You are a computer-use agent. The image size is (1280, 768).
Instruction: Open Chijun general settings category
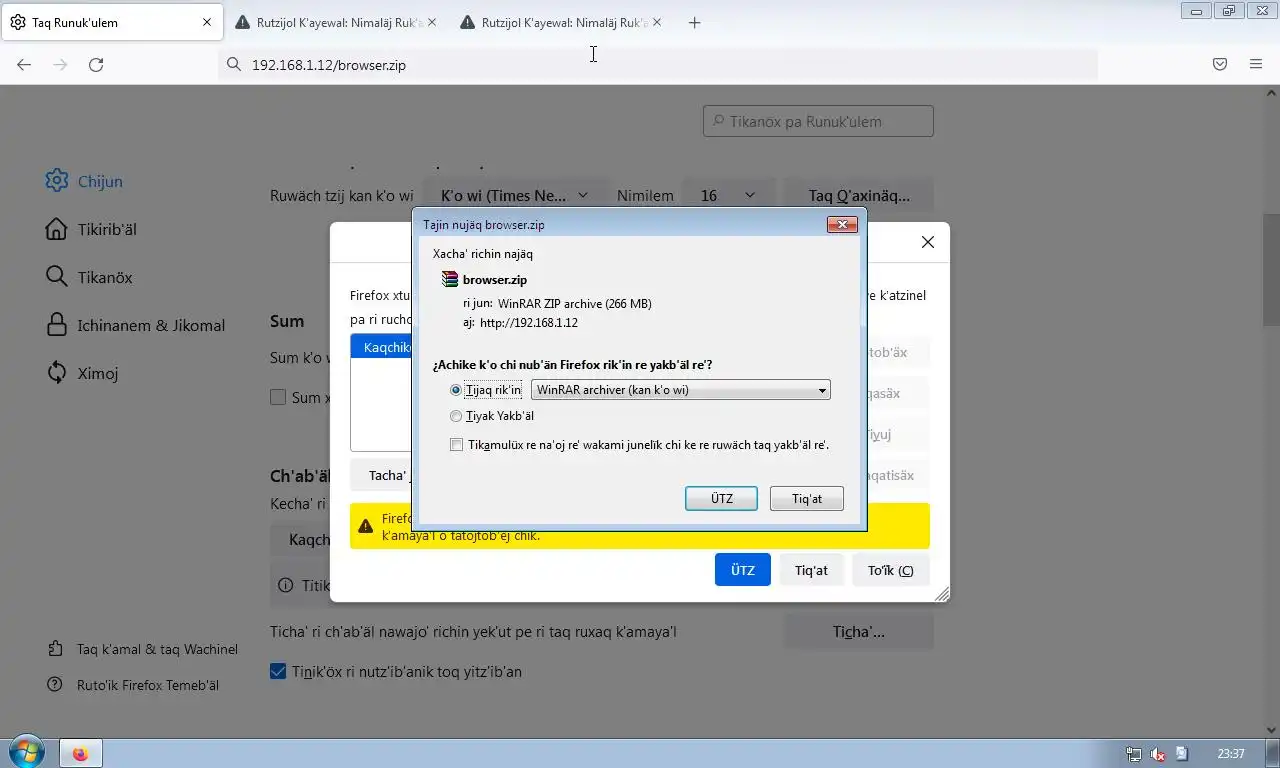click(85, 181)
